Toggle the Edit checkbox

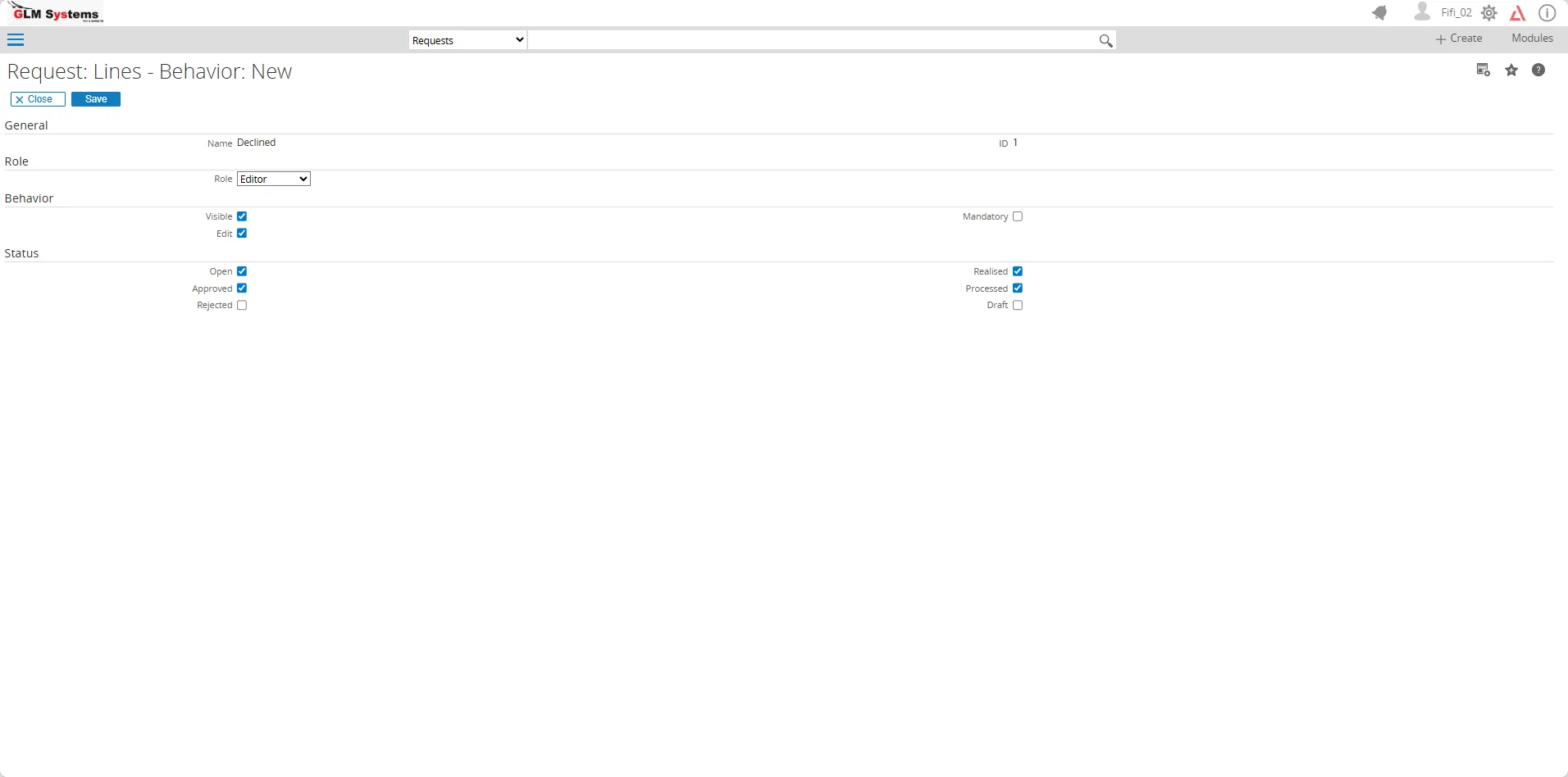[242, 234]
